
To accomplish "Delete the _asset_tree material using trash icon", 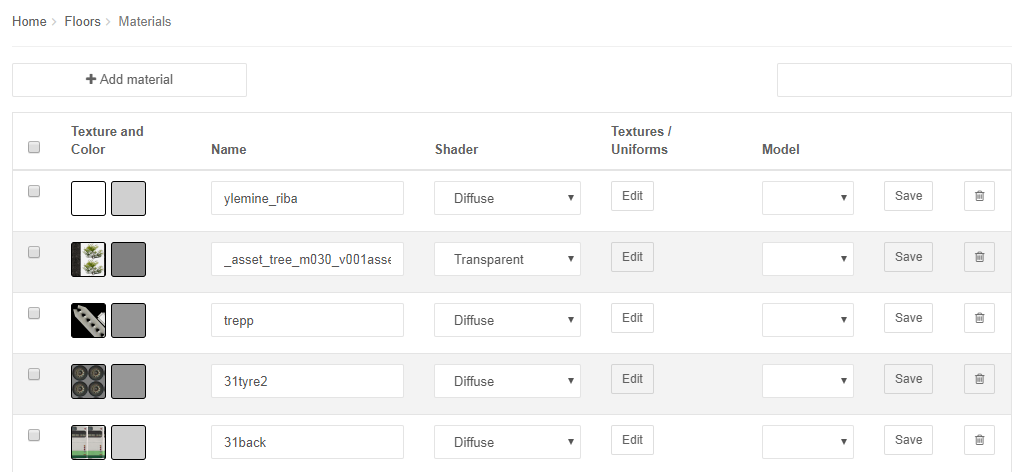I will point(979,257).
